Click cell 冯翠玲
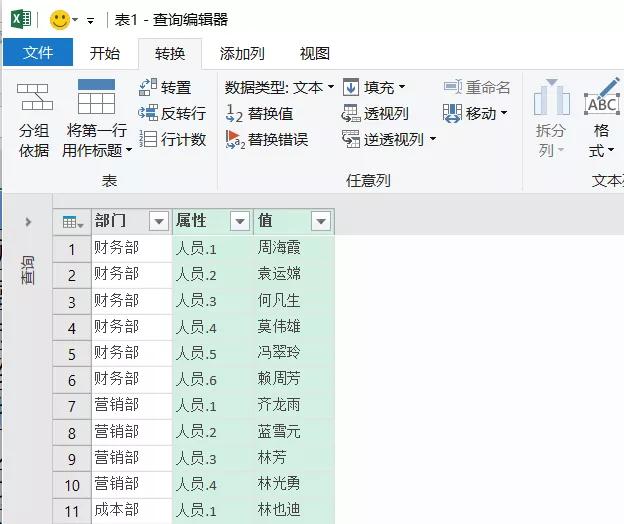Screen dimensions: 624x524 pyautogui.click(x=293, y=353)
